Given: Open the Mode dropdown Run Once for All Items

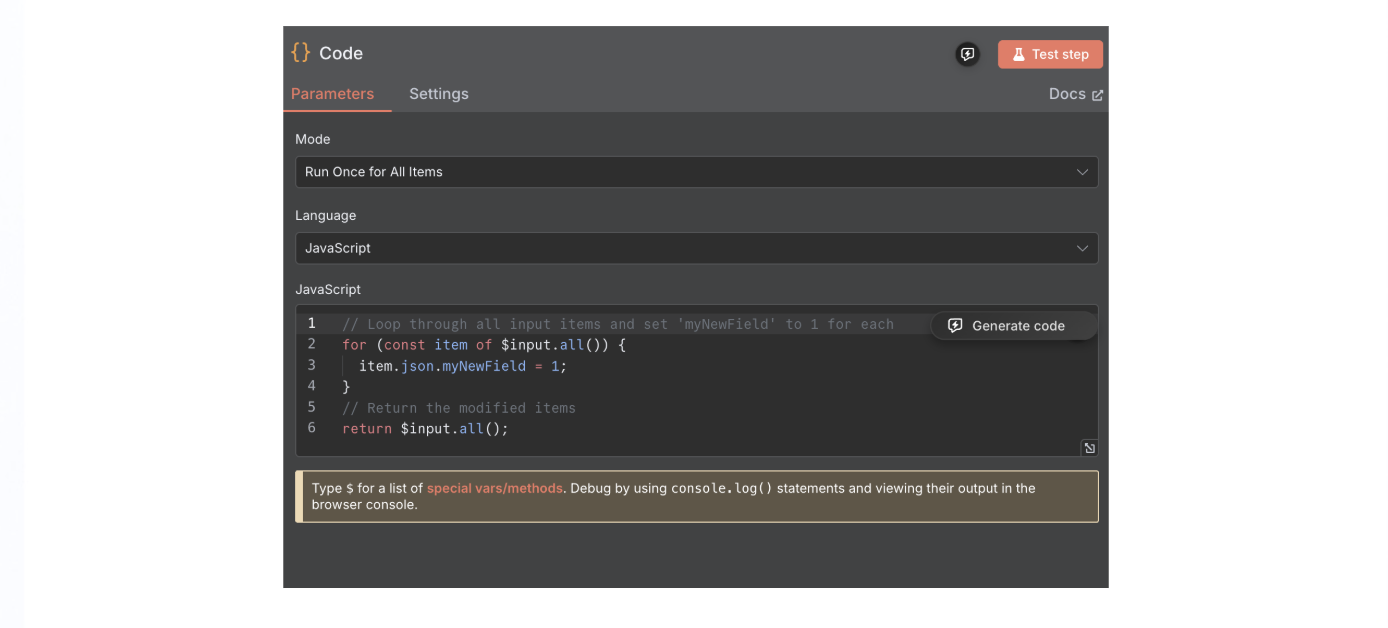Looking at the screenshot, I should click(x=697, y=172).
